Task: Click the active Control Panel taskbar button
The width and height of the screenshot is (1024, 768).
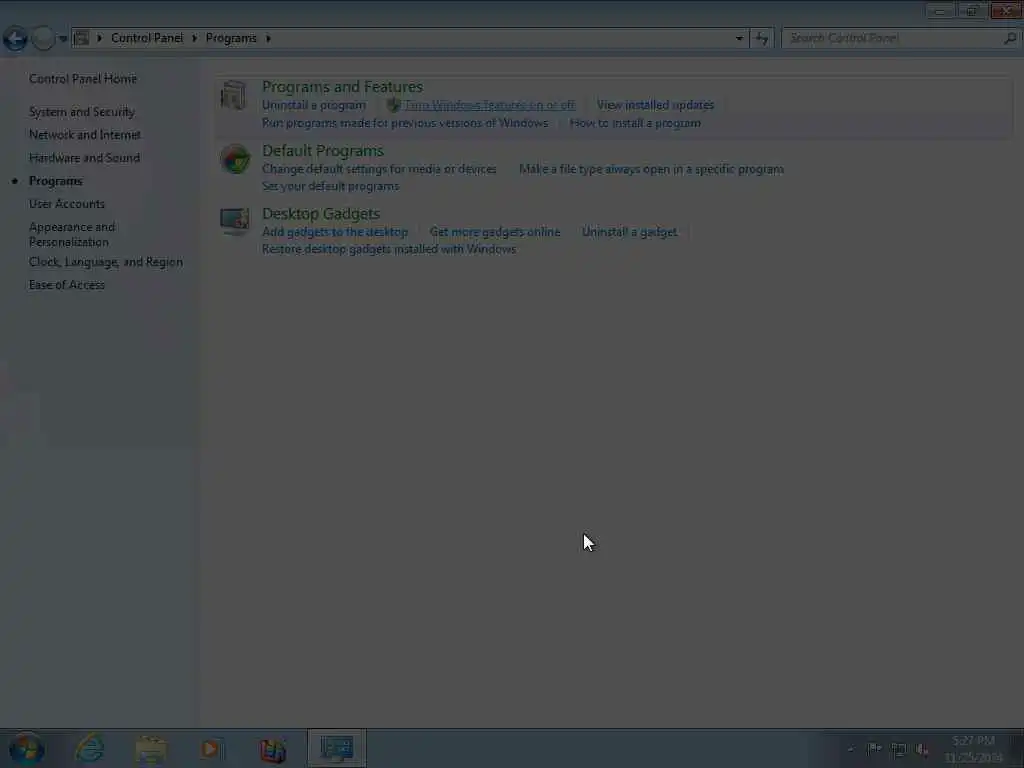Action: 336,748
